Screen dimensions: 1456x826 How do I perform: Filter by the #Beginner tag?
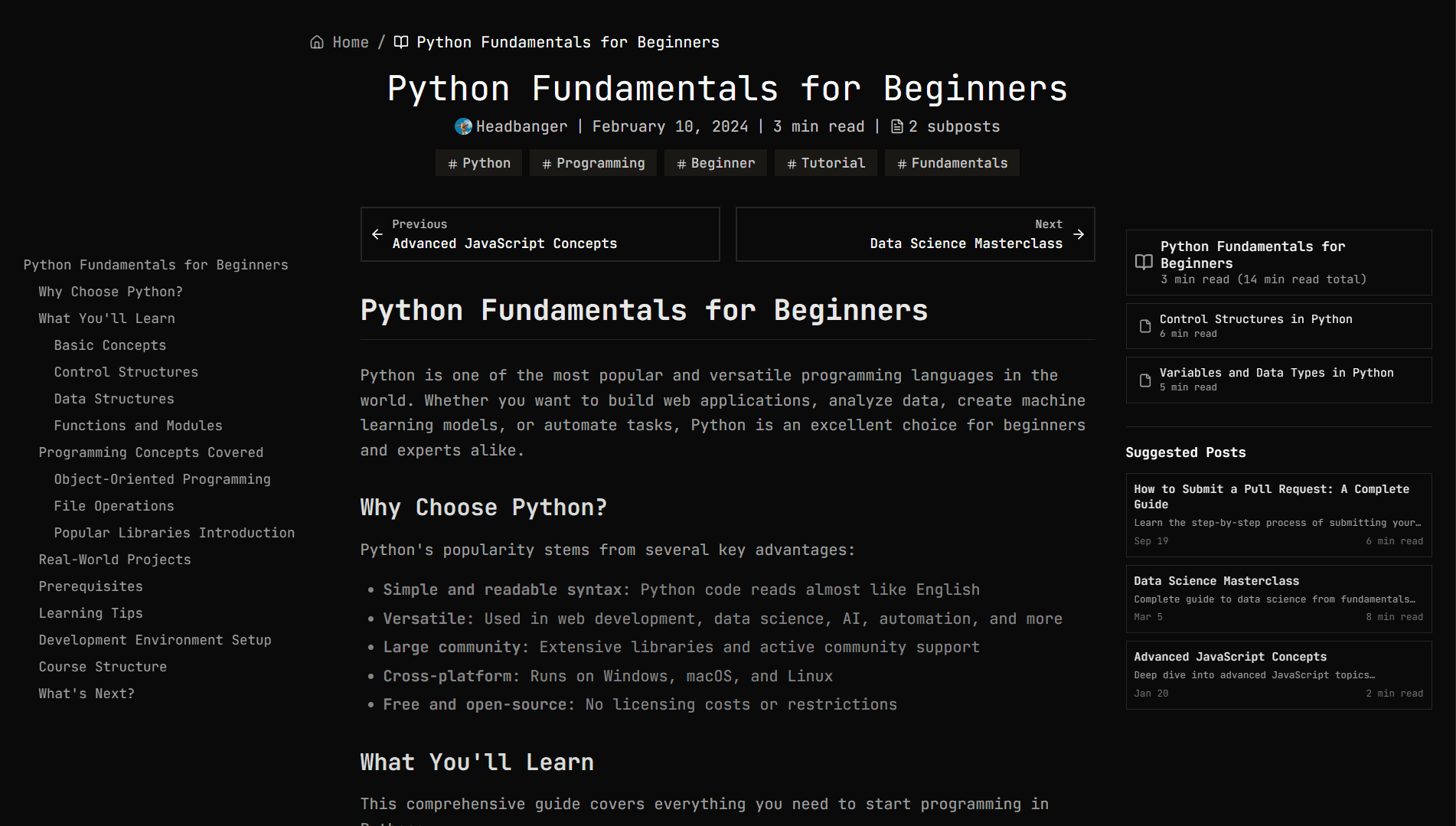[x=716, y=163]
